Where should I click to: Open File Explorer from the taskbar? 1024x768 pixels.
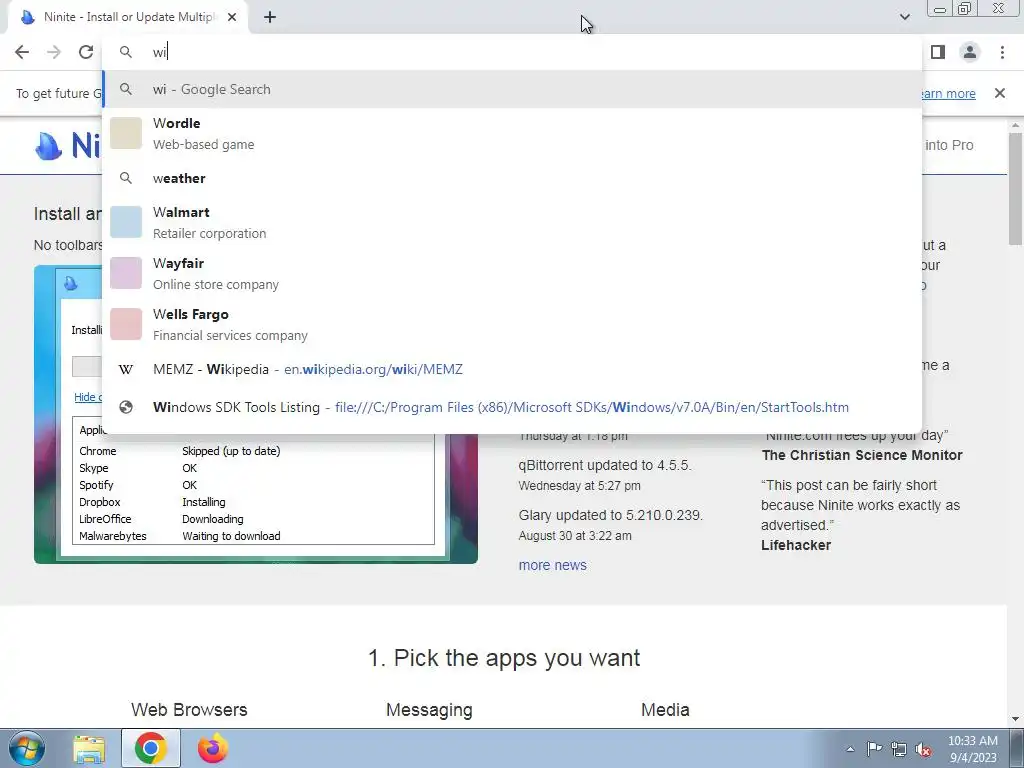[89, 748]
